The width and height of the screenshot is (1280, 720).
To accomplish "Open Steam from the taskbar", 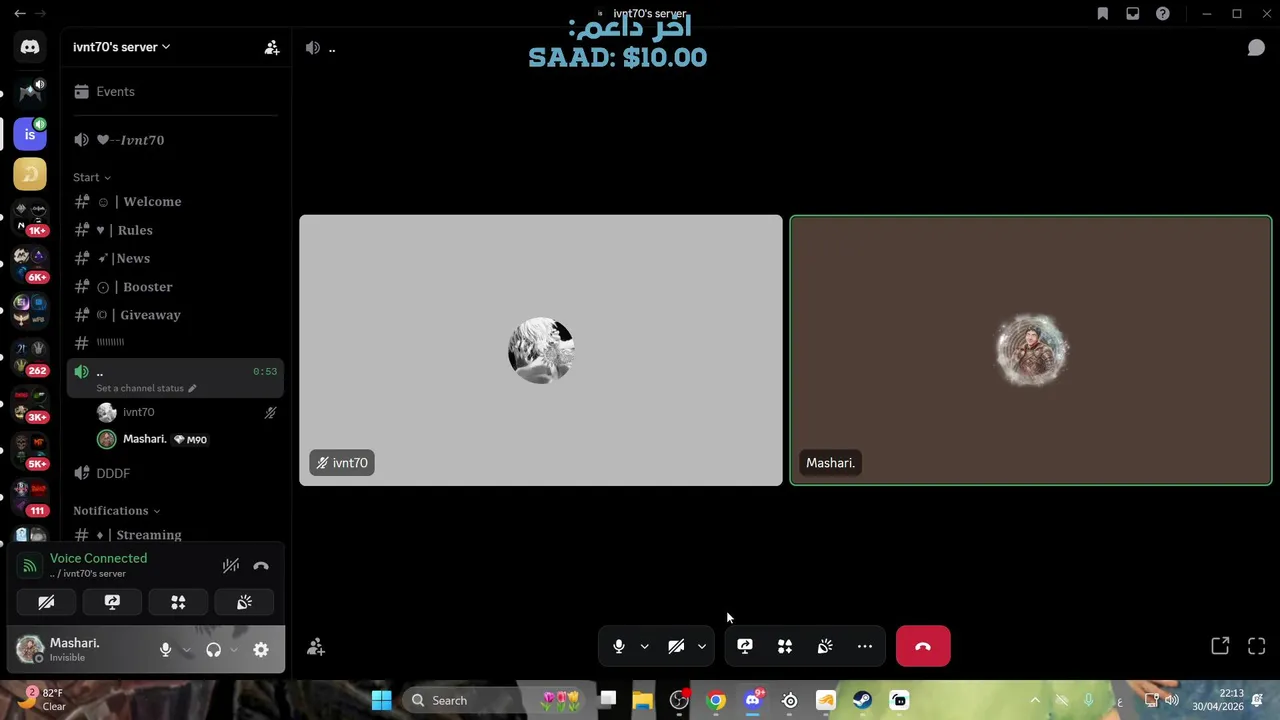I will tap(862, 700).
